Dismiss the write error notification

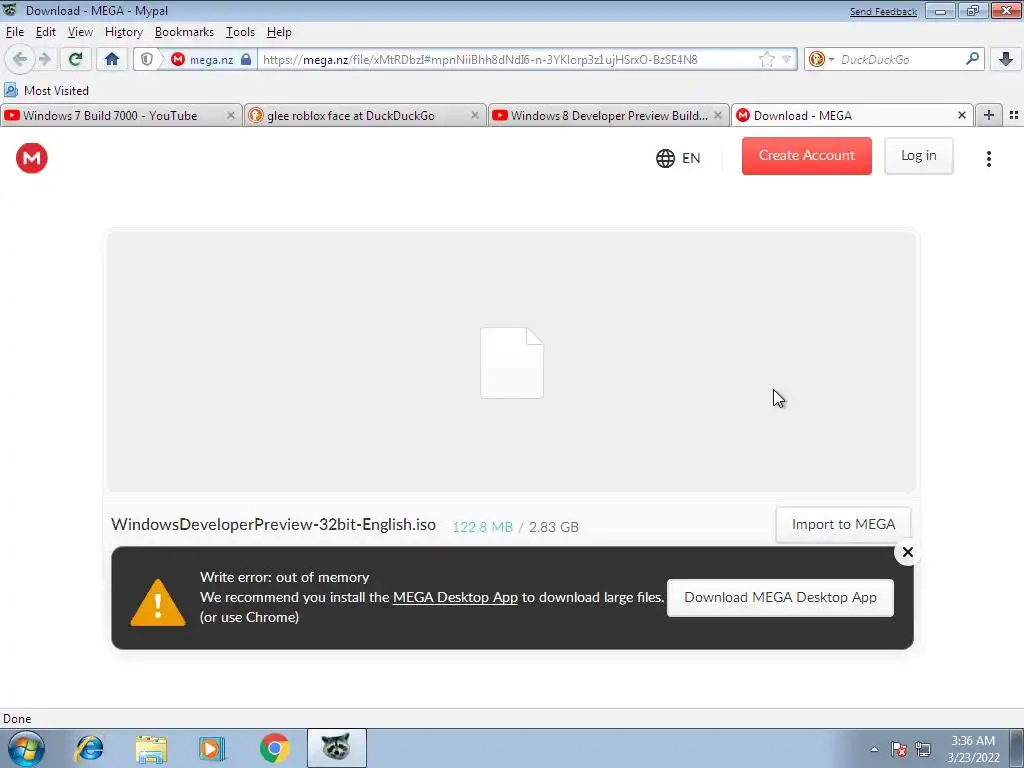tap(907, 552)
